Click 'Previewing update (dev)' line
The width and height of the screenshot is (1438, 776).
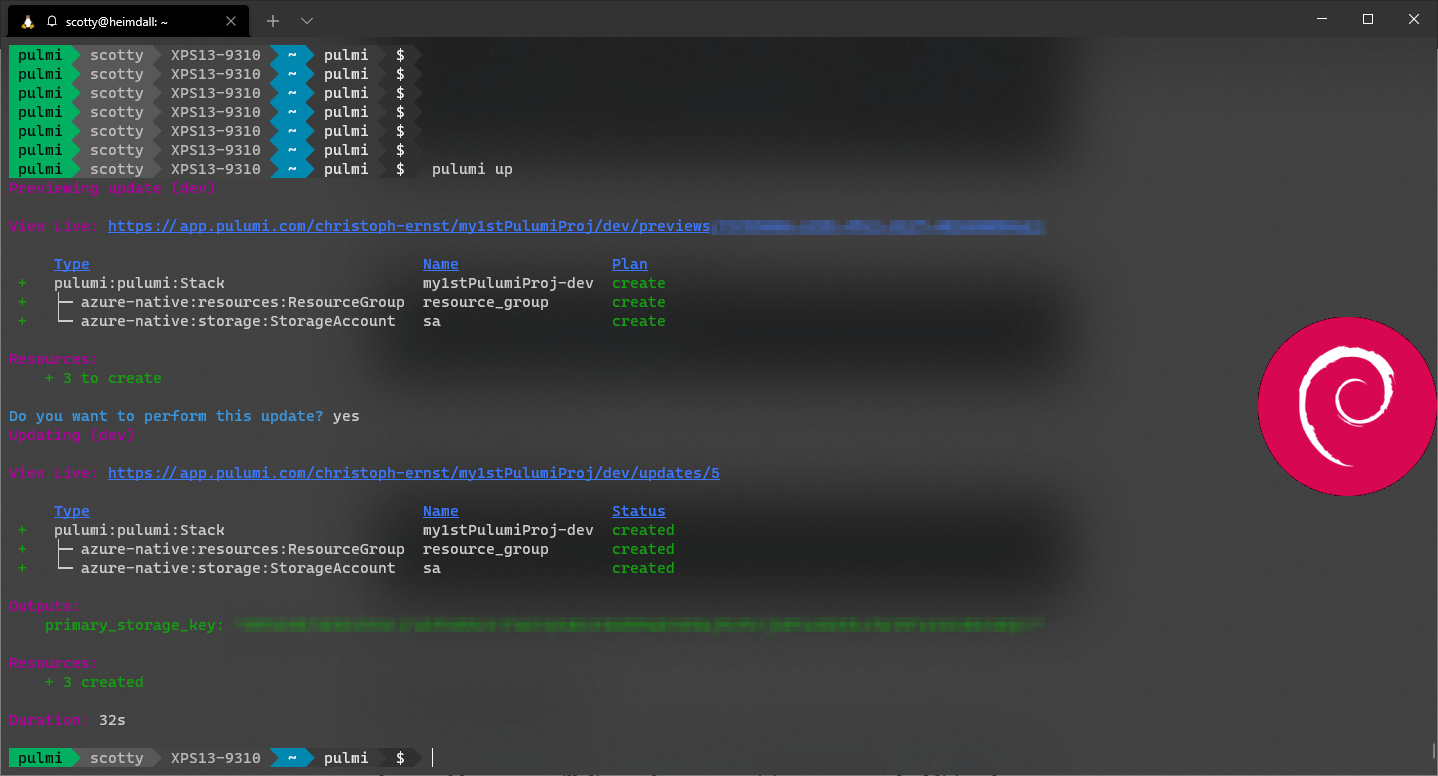[x=112, y=188]
